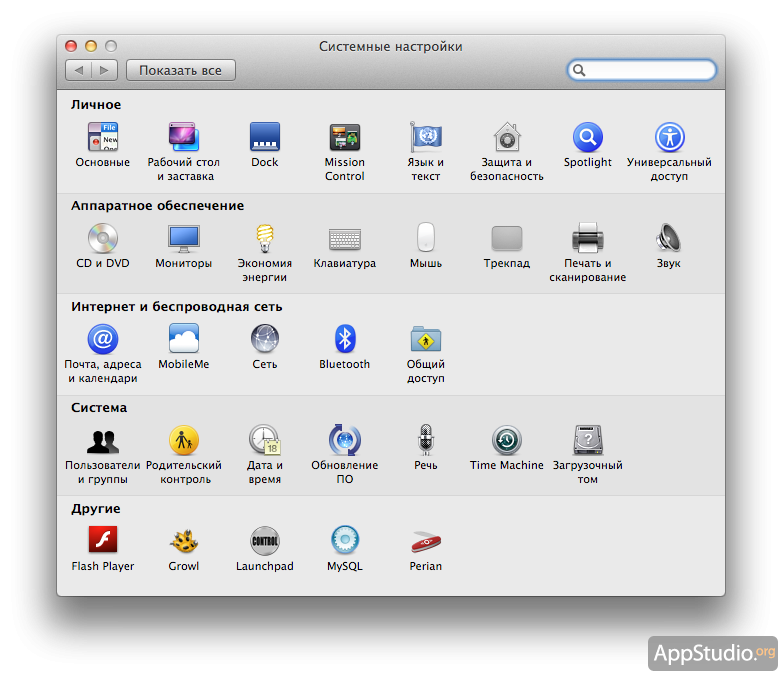Open the Сеть network pane
Screen dimensions: 782x675
pos(265,340)
